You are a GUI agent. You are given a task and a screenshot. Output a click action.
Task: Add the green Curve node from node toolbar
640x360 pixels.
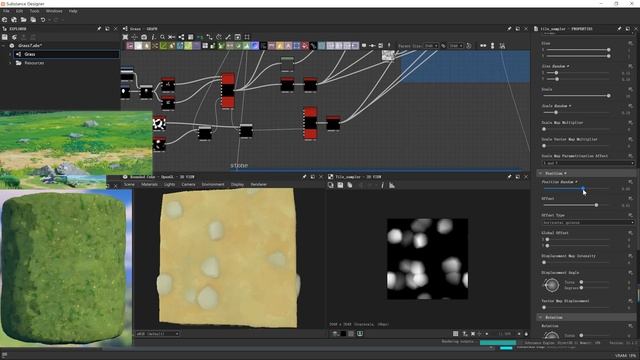163,46
